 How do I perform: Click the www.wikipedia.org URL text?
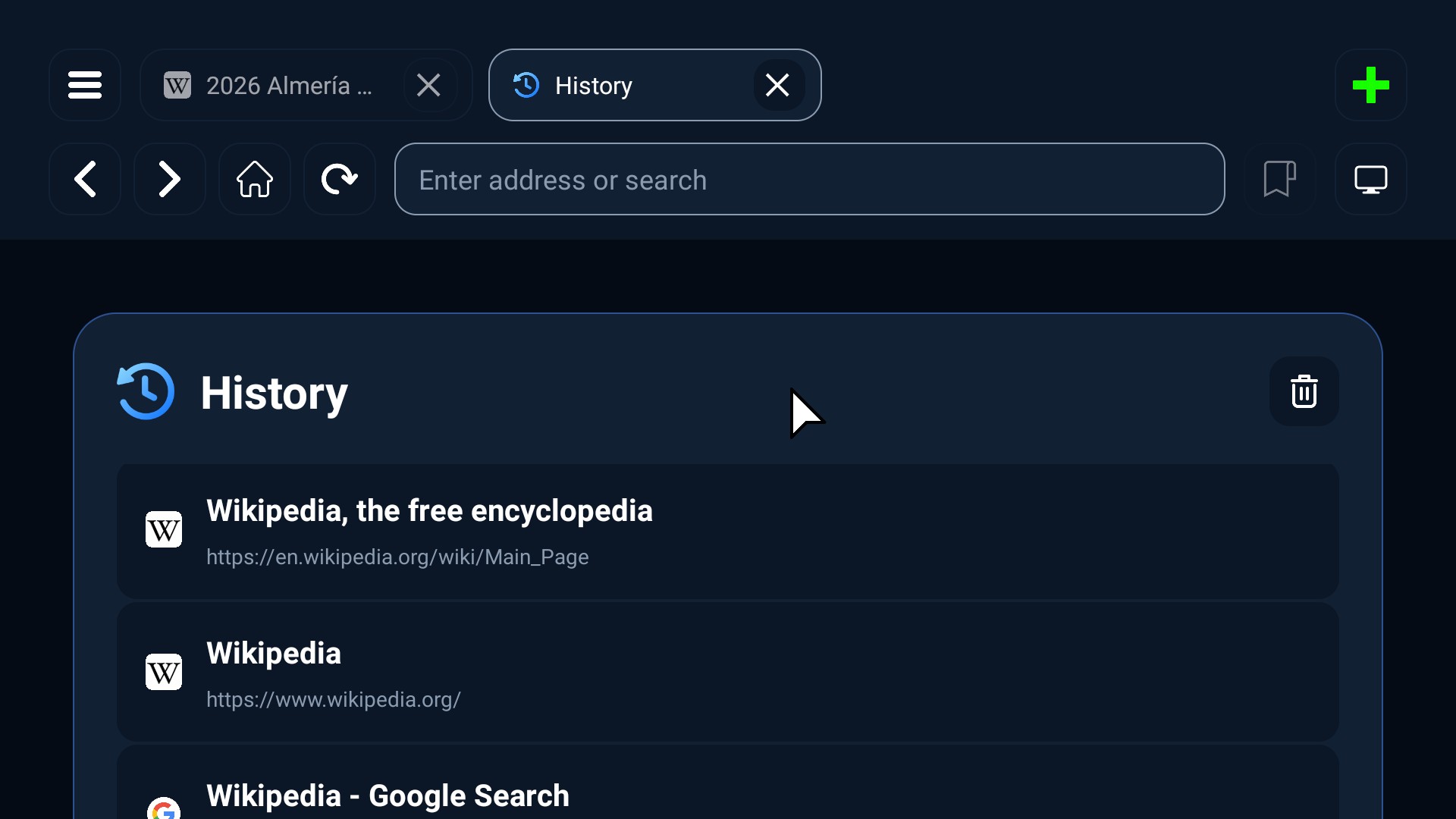point(334,699)
